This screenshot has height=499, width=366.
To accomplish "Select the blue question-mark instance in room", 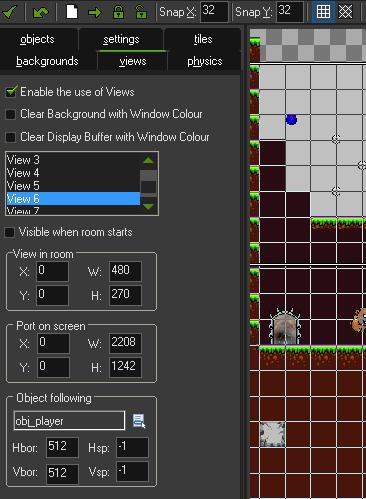I will [291, 120].
